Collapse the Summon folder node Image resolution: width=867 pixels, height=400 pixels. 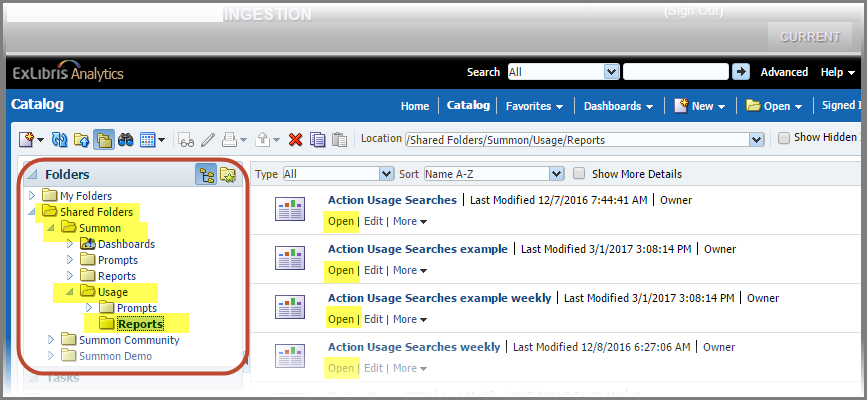(x=50, y=228)
